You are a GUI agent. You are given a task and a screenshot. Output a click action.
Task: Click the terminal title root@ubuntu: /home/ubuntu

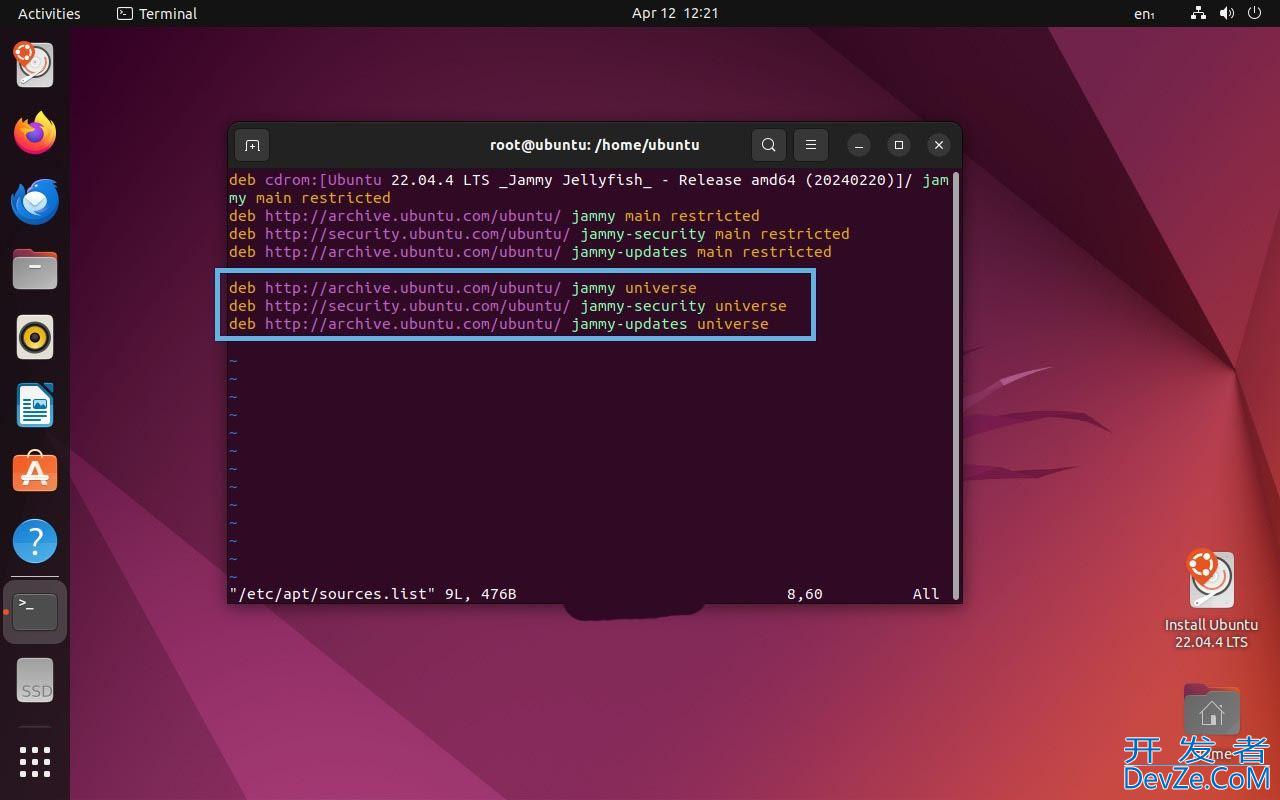click(594, 145)
